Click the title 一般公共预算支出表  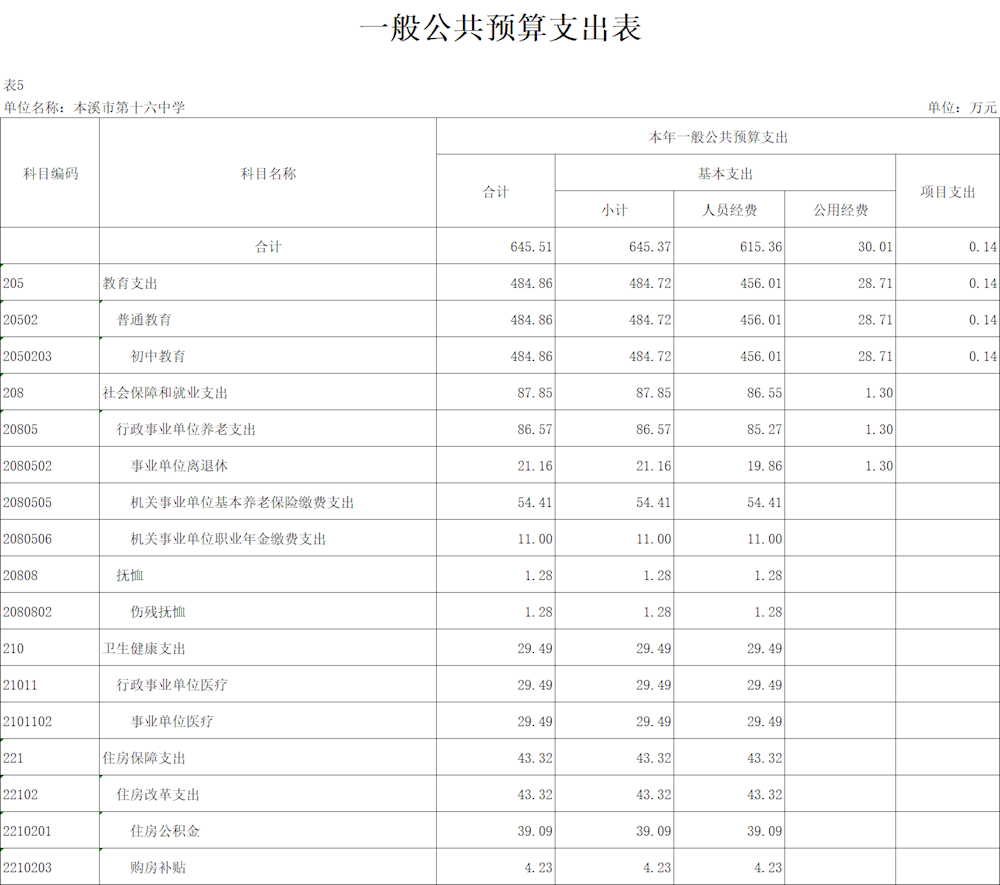pos(501,28)
